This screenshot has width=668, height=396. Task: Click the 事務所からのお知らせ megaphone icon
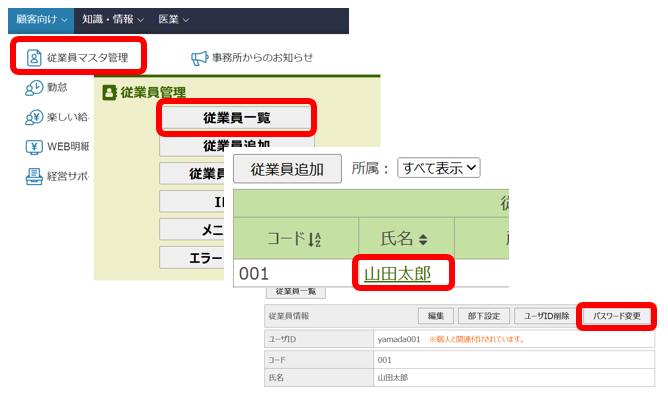(x=199, y=58)
